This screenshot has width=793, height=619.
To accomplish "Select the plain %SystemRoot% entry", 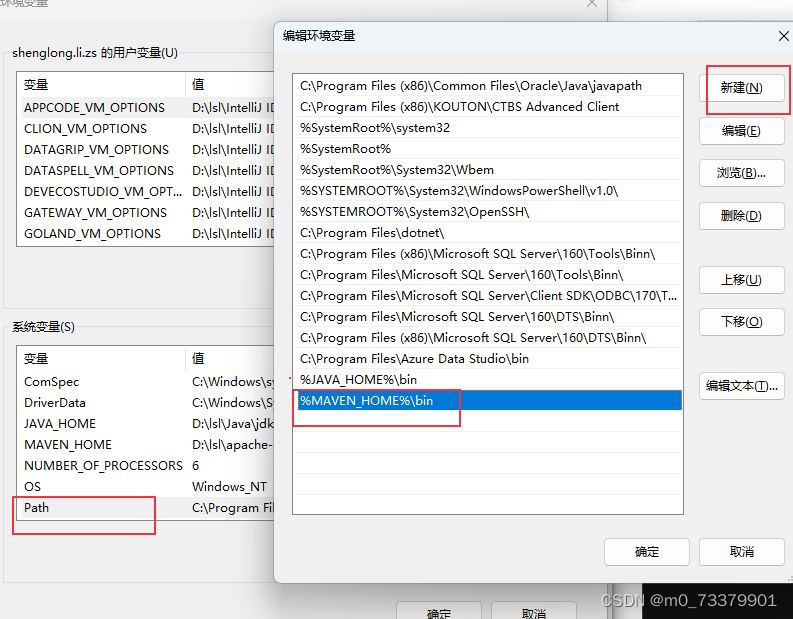I will pos(488,149).
